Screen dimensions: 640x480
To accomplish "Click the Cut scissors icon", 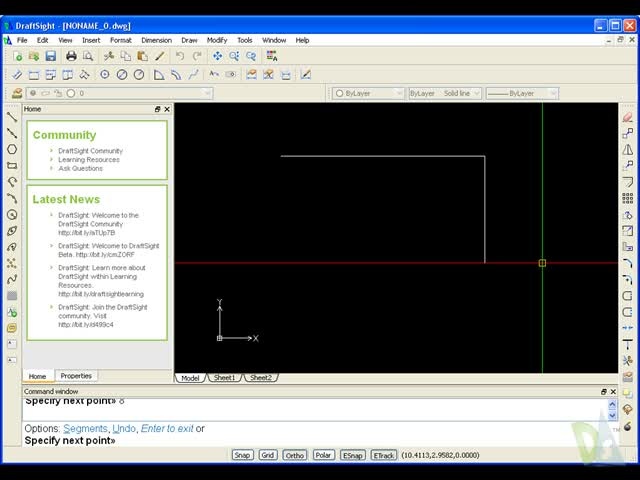I will pos(108,56).
